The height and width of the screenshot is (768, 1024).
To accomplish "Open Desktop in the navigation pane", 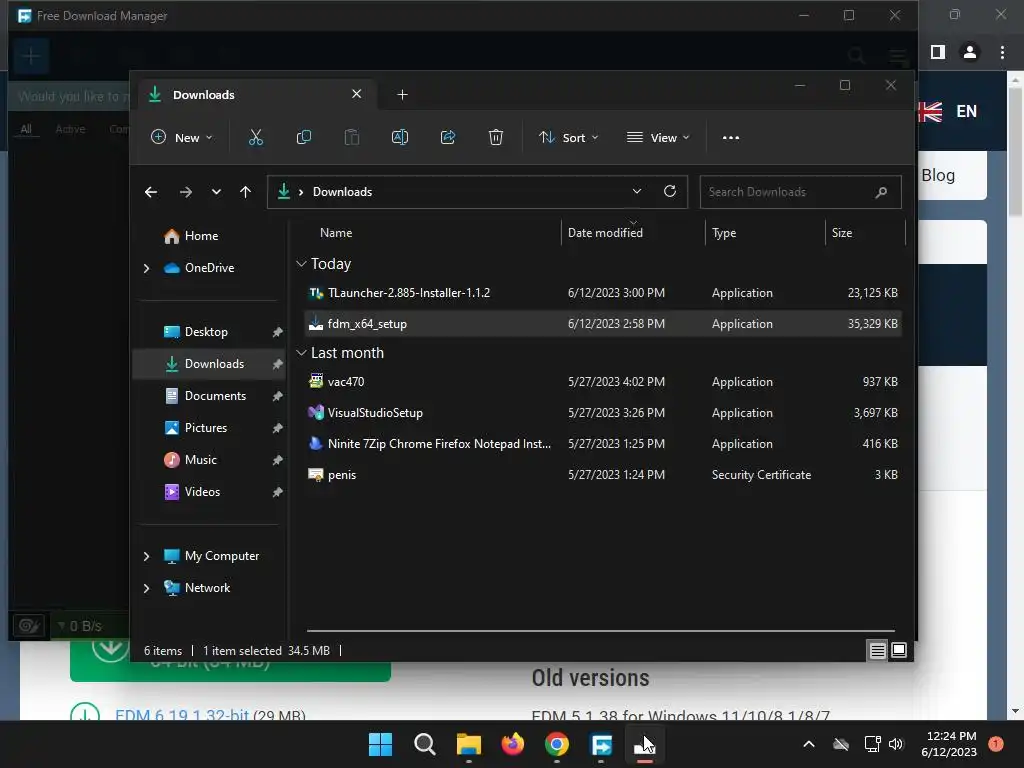I will [x=206, y=332].
